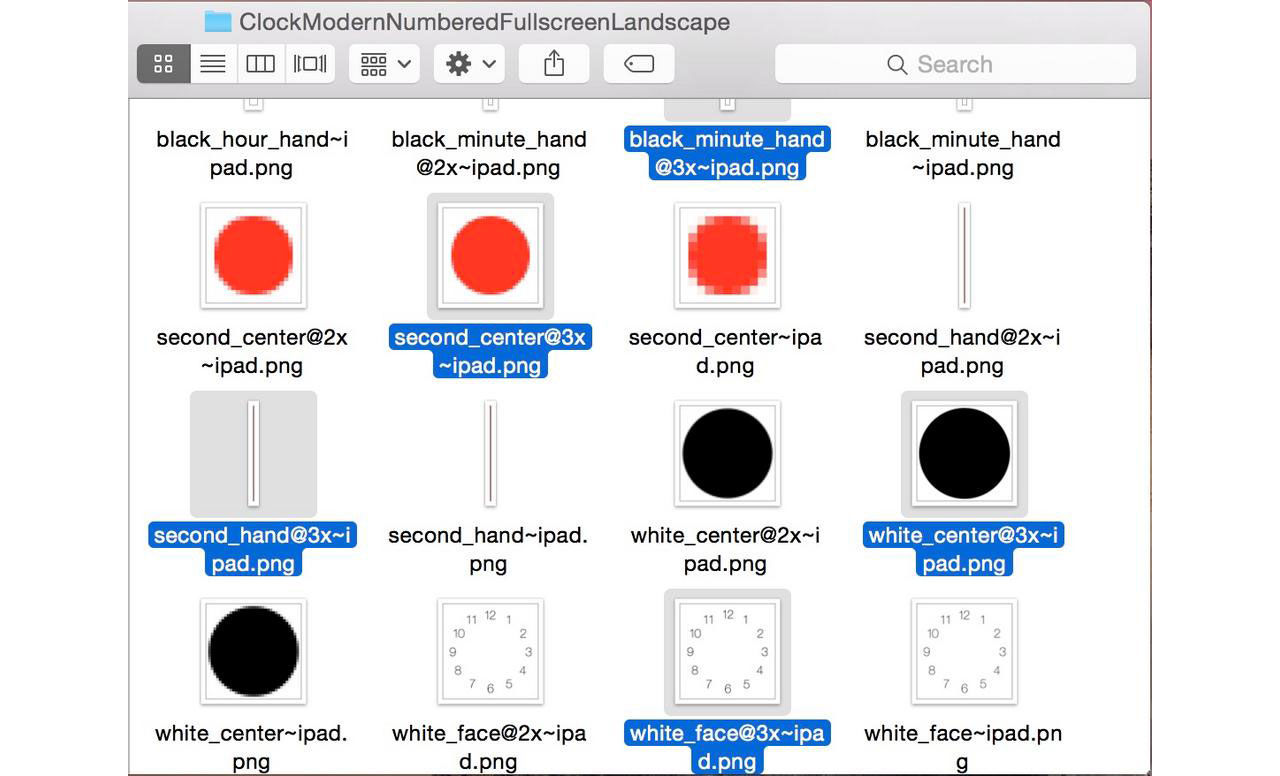Switch to column view mode
The image size is (1280, 776).
point(260,64)
